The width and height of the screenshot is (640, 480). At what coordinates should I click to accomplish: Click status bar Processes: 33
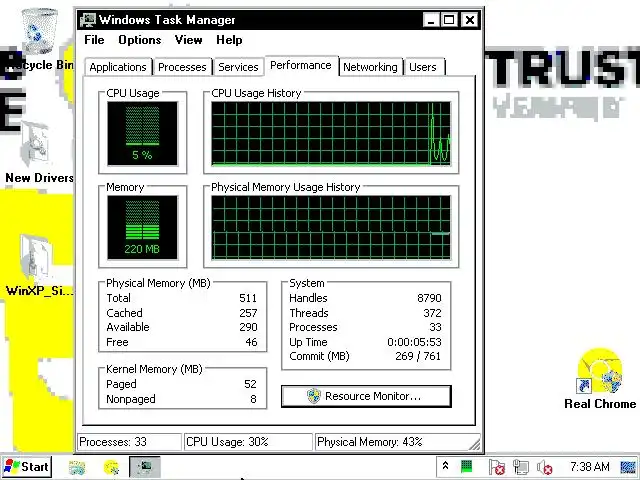pyautogui.click(x=129, y=442)
